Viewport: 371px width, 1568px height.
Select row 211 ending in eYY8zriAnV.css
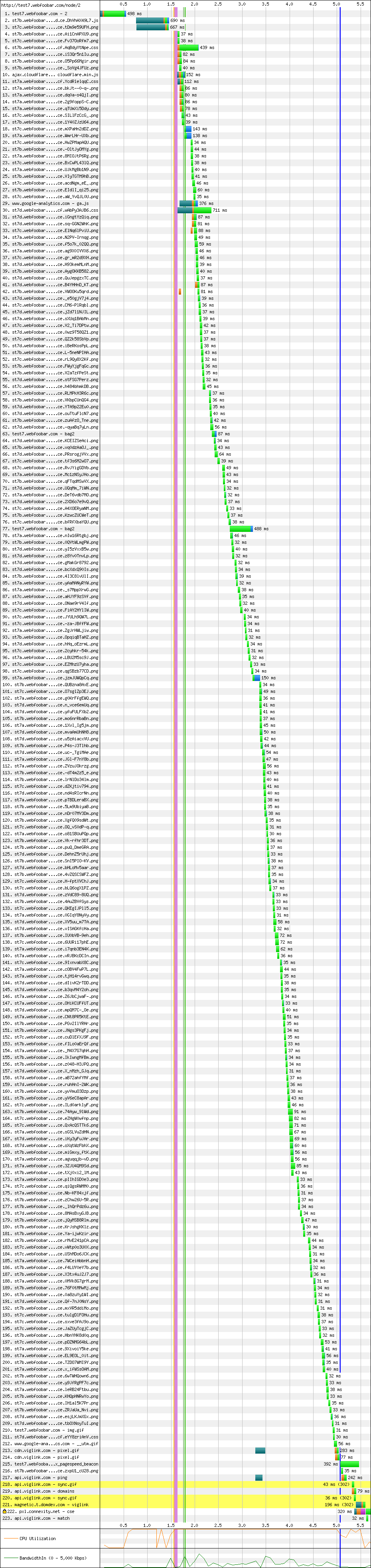tap(50, 1436)
